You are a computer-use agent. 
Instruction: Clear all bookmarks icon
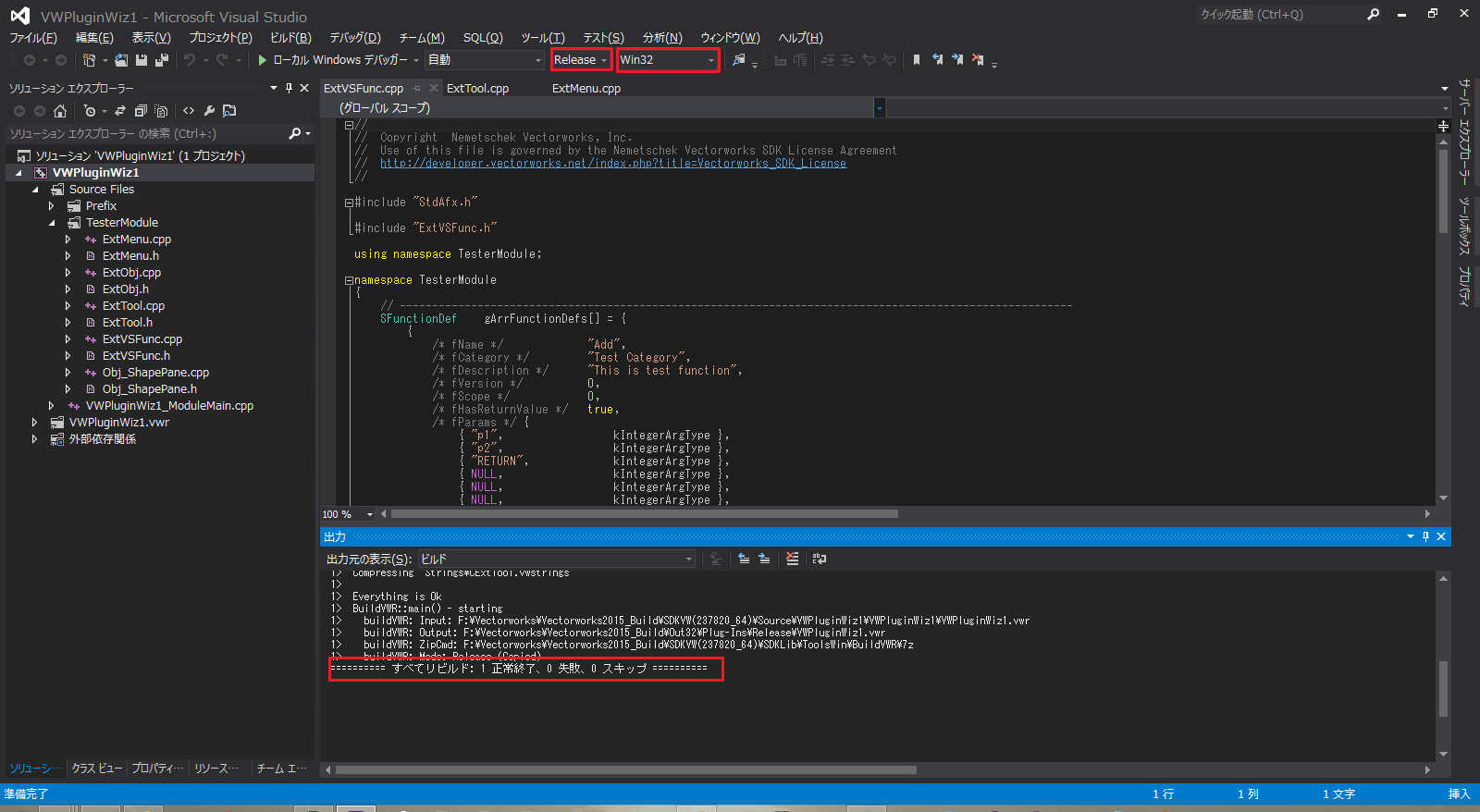click(x=978, y=60)
